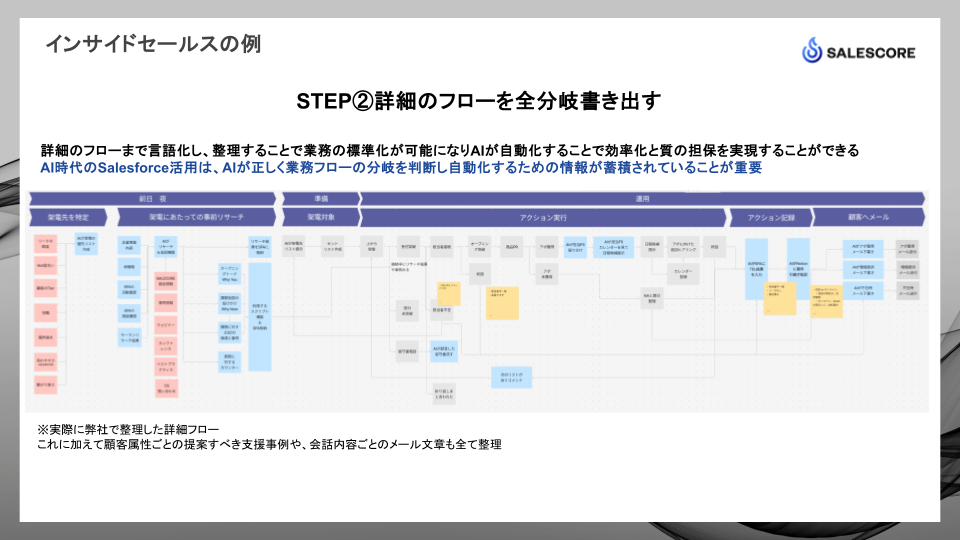Image resolution: width=960 pixels, height=540 pixels.
Task: Click the SALESCORE brand name text
Action: [871, 53]
